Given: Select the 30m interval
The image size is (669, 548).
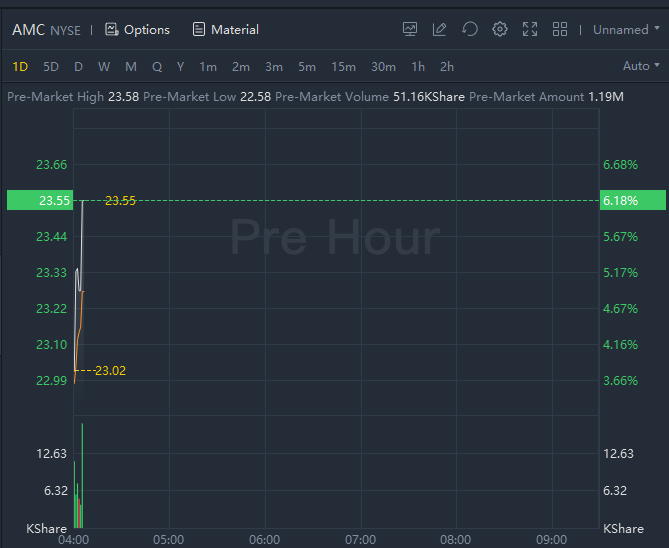Looking at the screenshot, I should click(383, 67).
